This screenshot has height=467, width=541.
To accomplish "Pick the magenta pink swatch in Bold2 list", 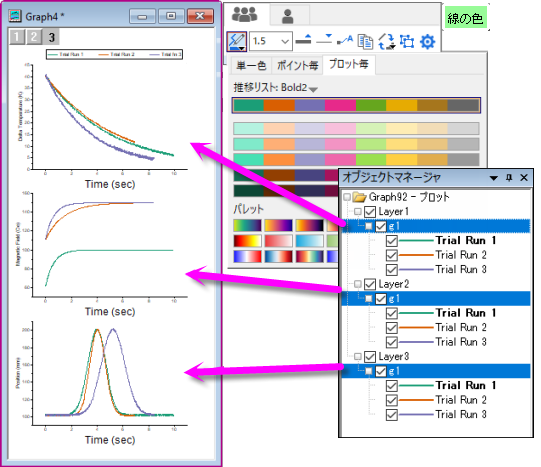I will pos(341,105).
